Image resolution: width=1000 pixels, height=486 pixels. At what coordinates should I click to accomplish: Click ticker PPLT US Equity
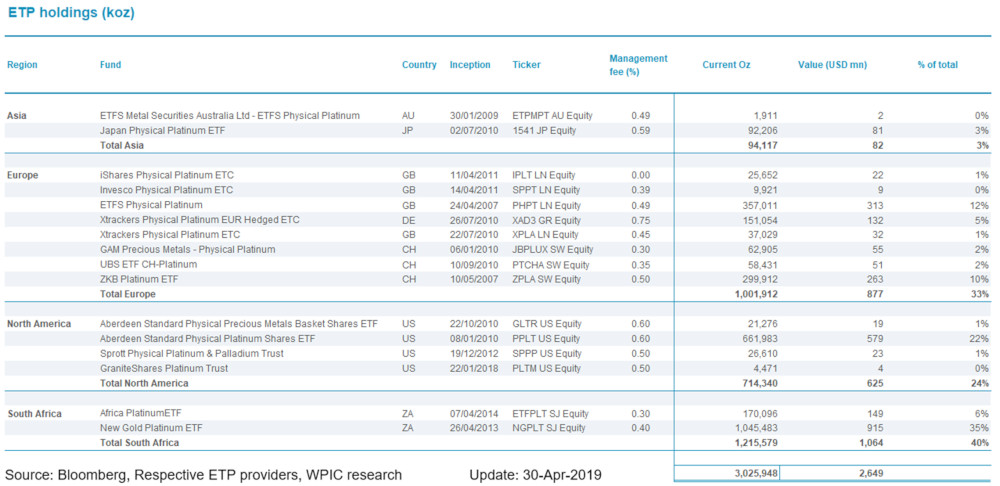[x=547, y=339]
